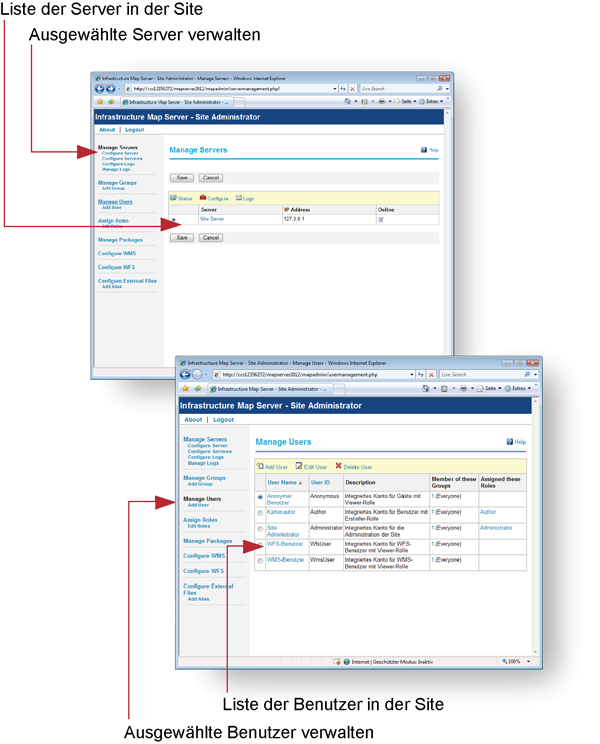Stop loading in Manage Users browser window
The image size is (600, 744).
tap(431, 374)
